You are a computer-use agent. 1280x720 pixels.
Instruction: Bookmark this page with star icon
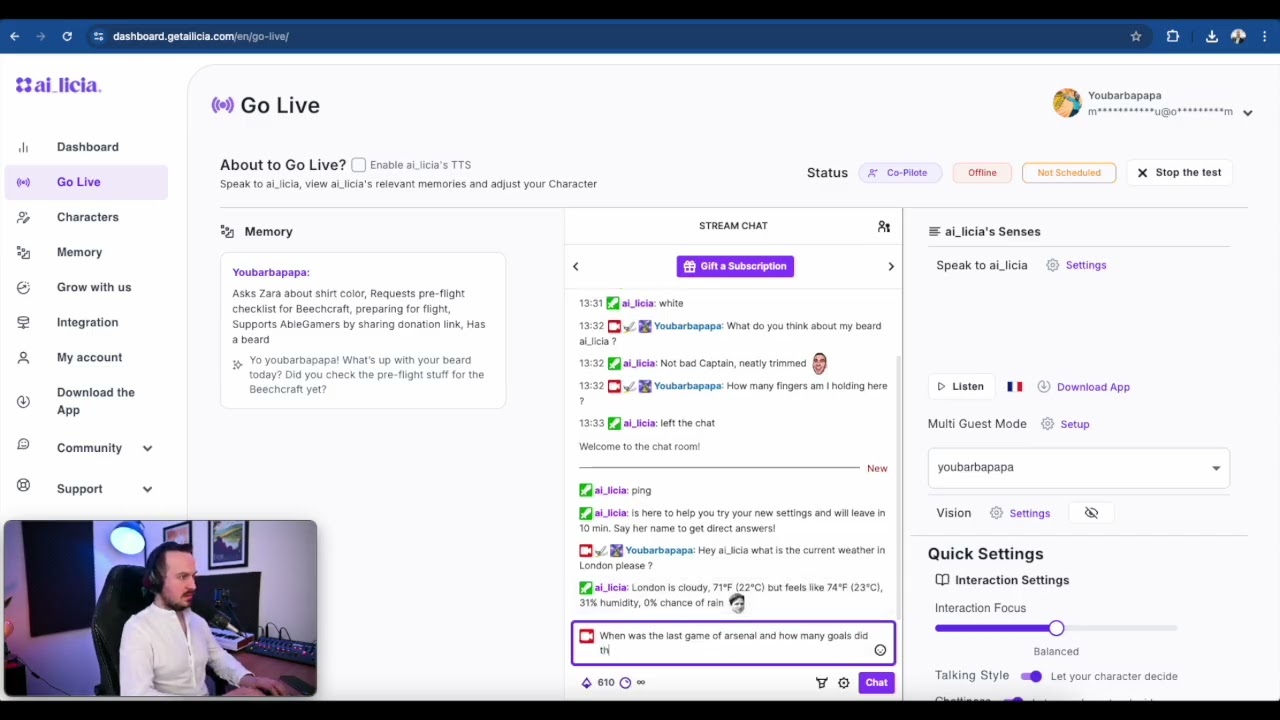coord(1136,36)
